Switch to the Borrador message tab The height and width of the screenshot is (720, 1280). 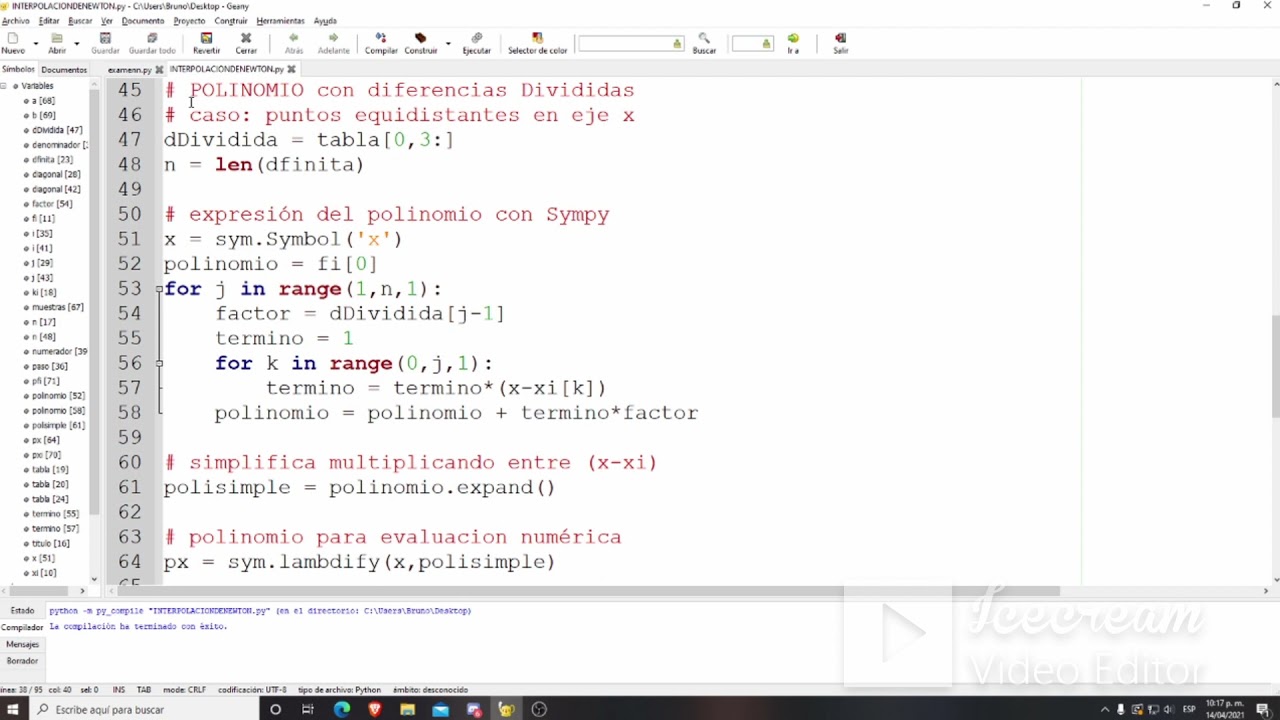[22, 661]
